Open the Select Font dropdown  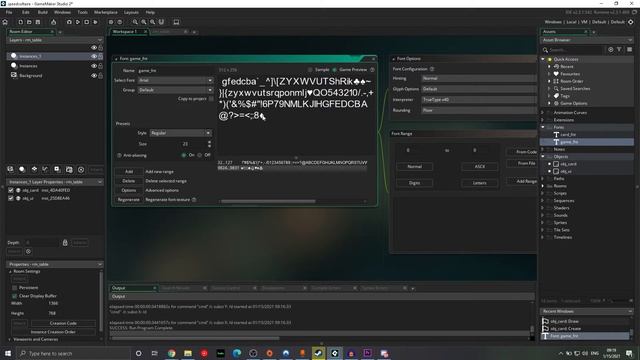tap(176, 80)
